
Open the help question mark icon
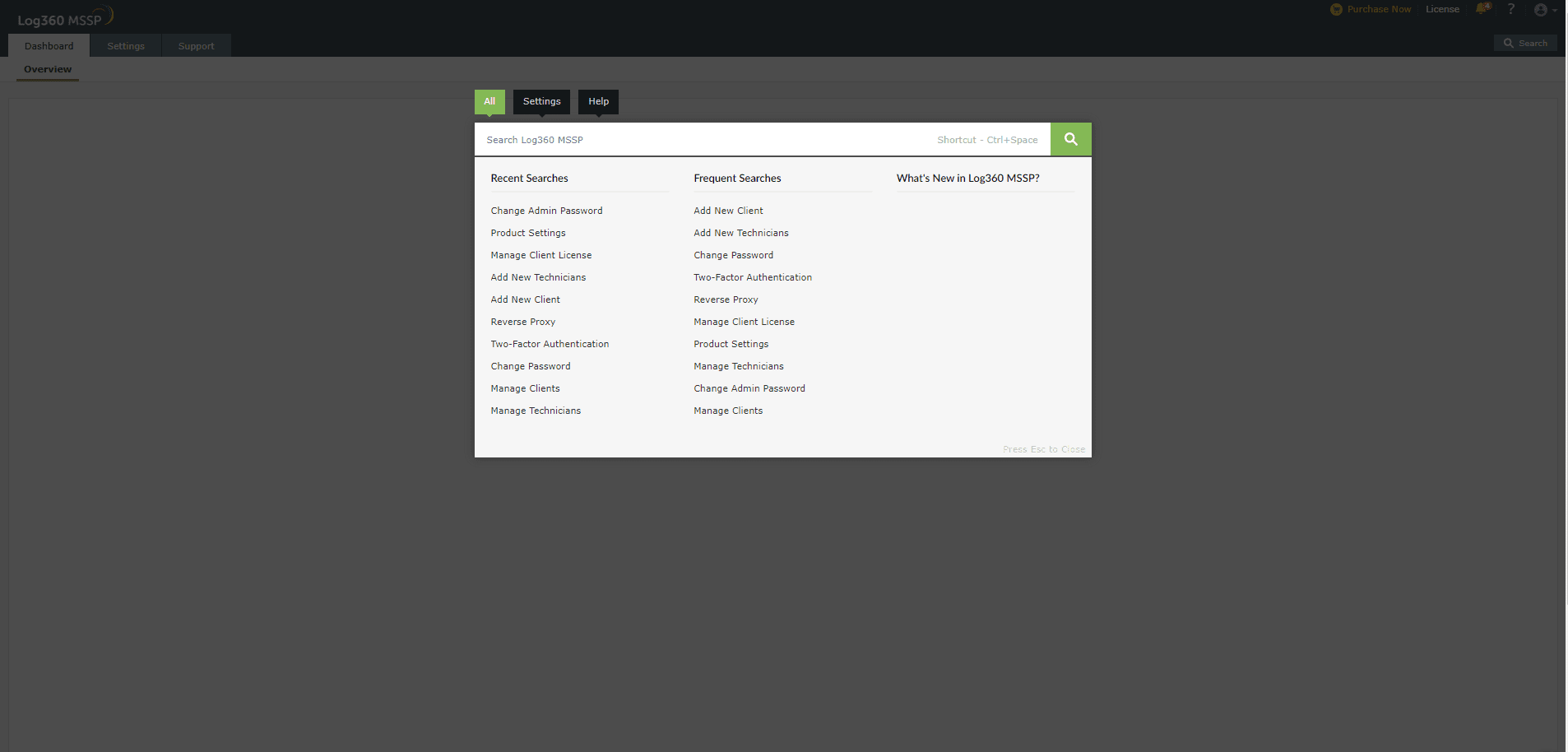[x=1511, y=9]
